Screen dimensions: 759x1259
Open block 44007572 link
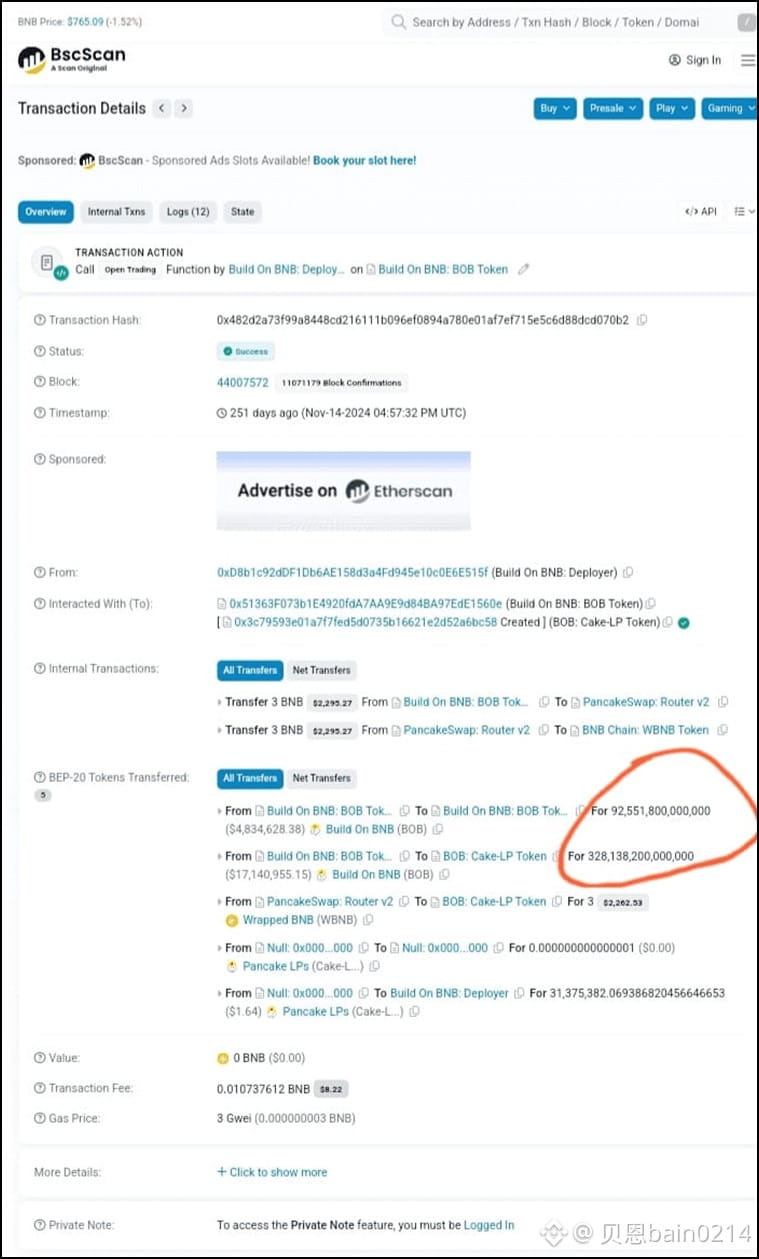click(243, 382)
